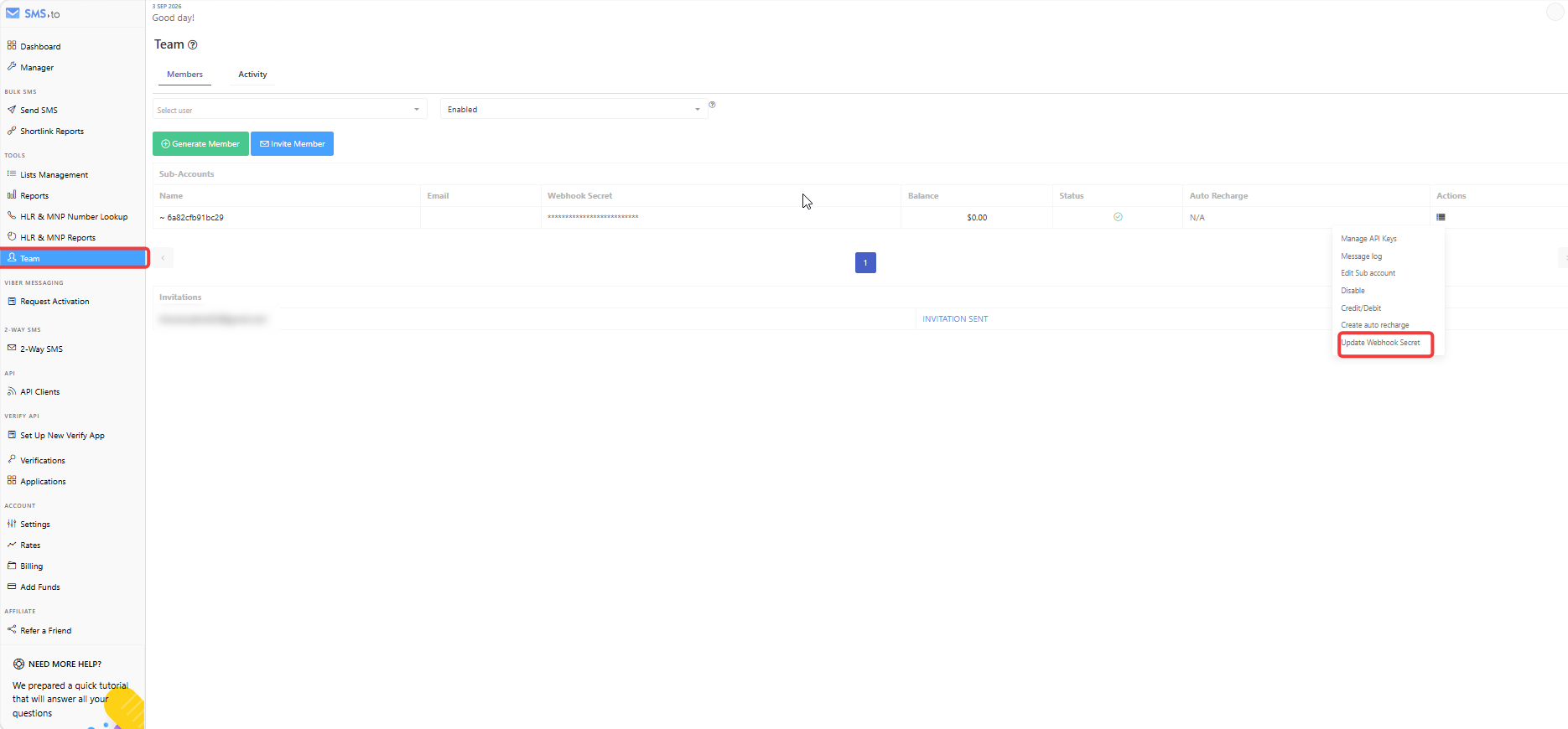The height and width of the screenshot is (729, 1568).
Task: Click the Shortlink Reports link icon
Action: [12, 130]
